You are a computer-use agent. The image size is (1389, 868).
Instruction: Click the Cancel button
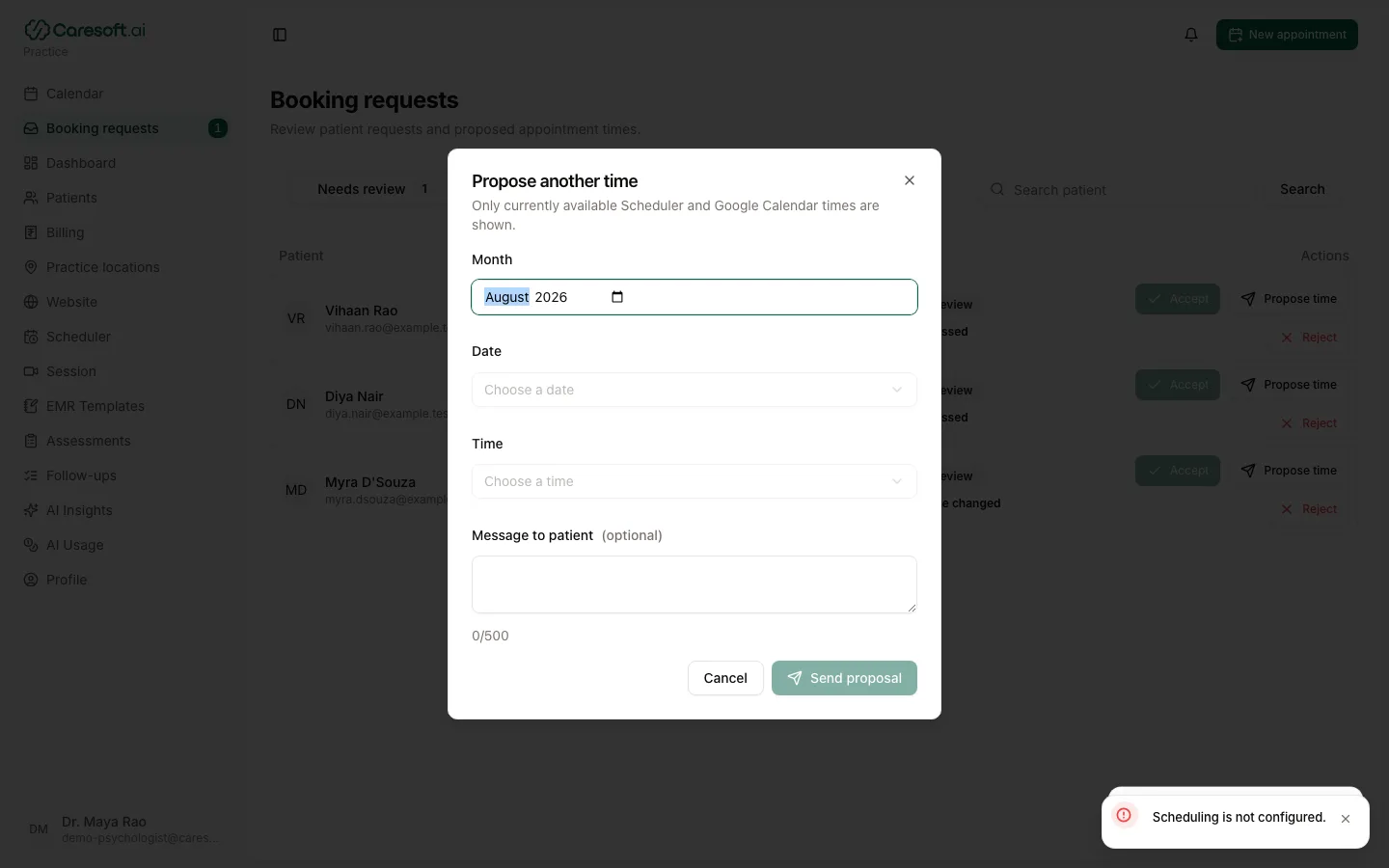click(x=725, y=678)
